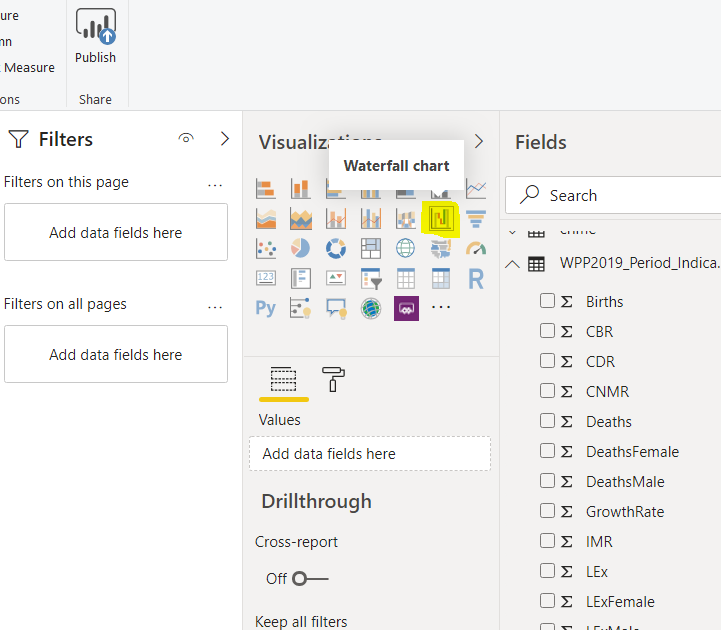Switch to the Format (paint roller) tab
Image resolution: width=721 pixels, height=630 pixels.
click(333, 379)
